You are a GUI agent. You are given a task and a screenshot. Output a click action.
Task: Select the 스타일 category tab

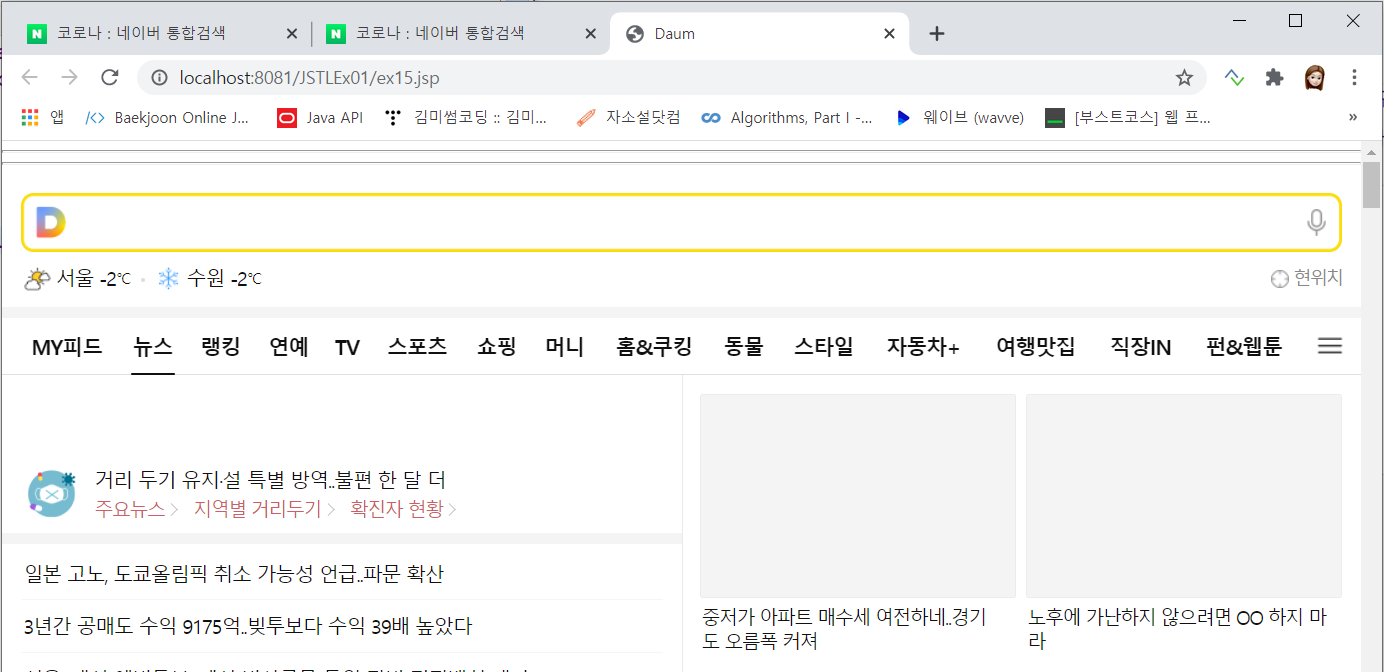point(824,347)
